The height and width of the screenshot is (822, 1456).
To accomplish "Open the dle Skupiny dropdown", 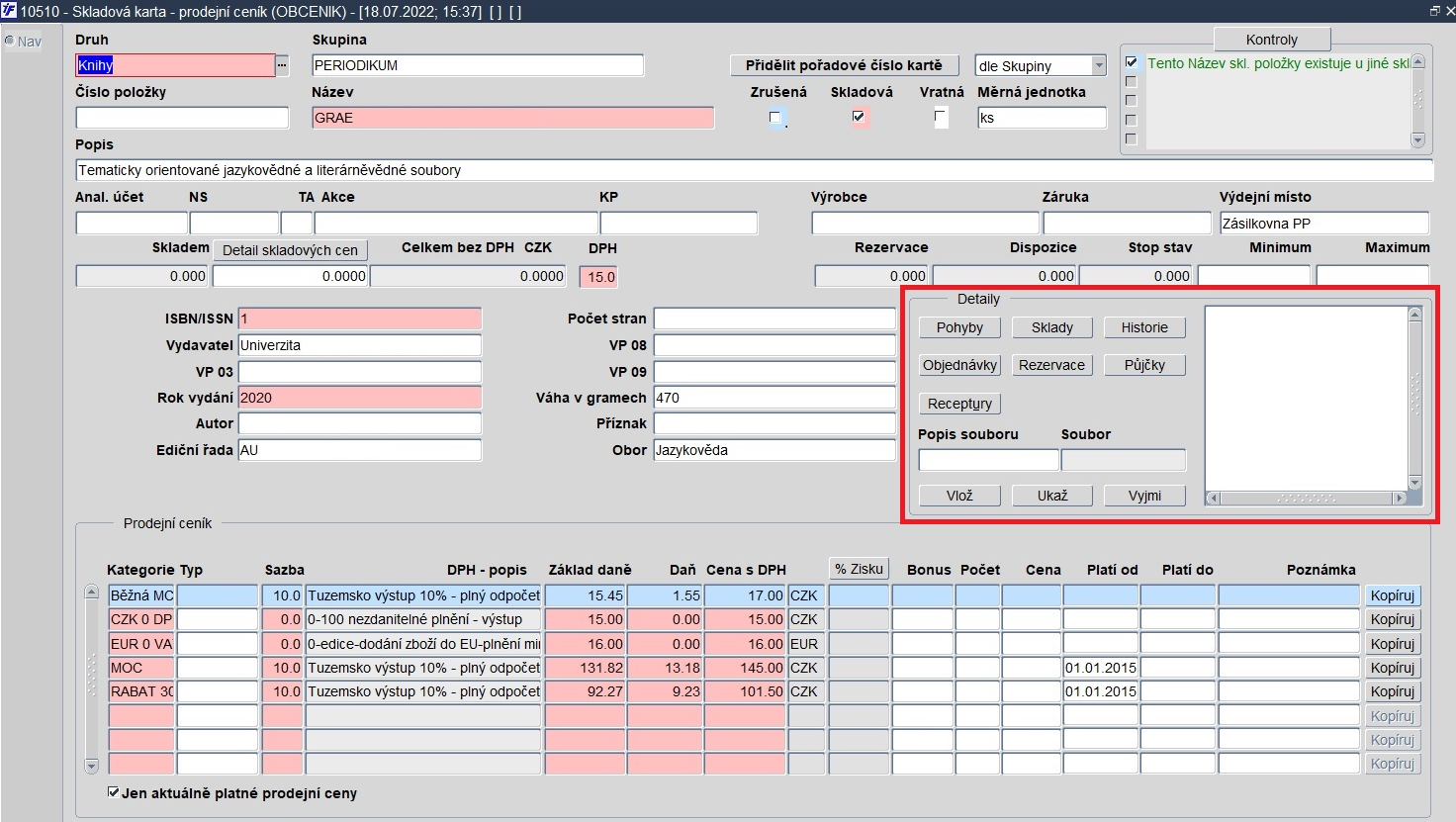I will pos(1098,65).
